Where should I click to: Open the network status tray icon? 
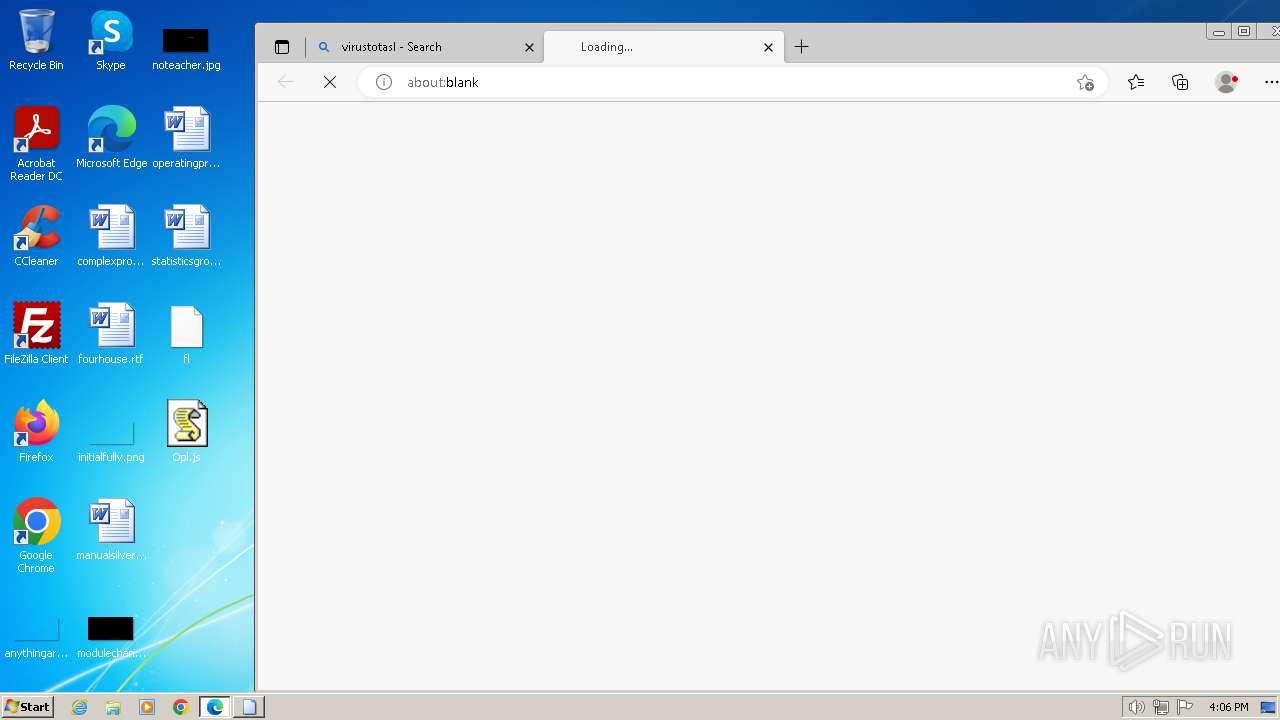(x=1161, y=707)
